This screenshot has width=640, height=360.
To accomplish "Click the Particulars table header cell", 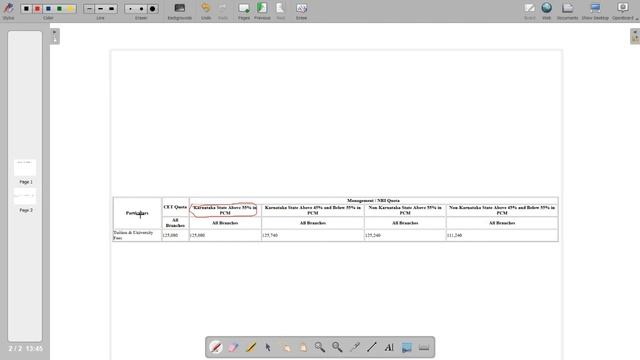I will (137, 213).
